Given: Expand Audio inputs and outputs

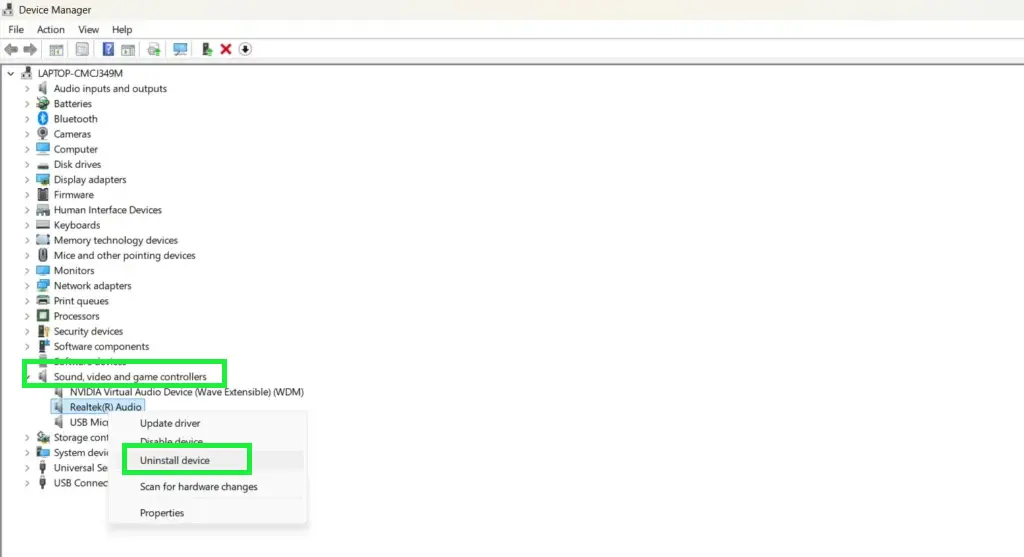Looking at the screenshot, I should pos(27,88).
